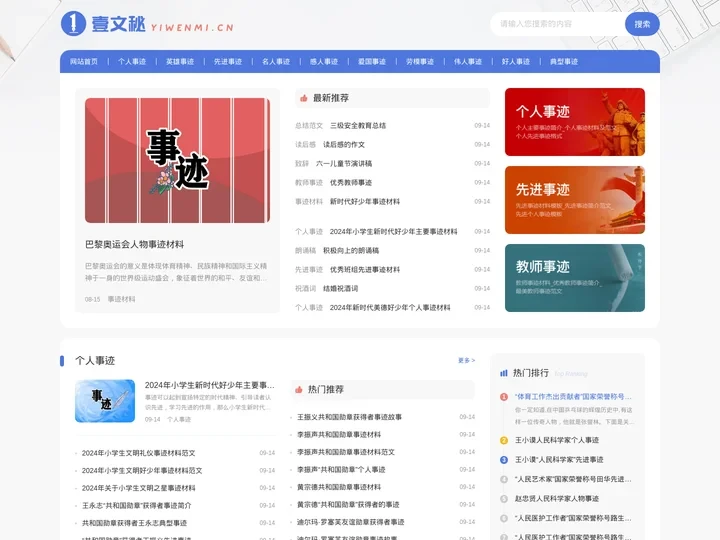Open 共和国勋章获得者王永志典型事迹
Viewport: 720px width, 540px height.
click(134, 523)
